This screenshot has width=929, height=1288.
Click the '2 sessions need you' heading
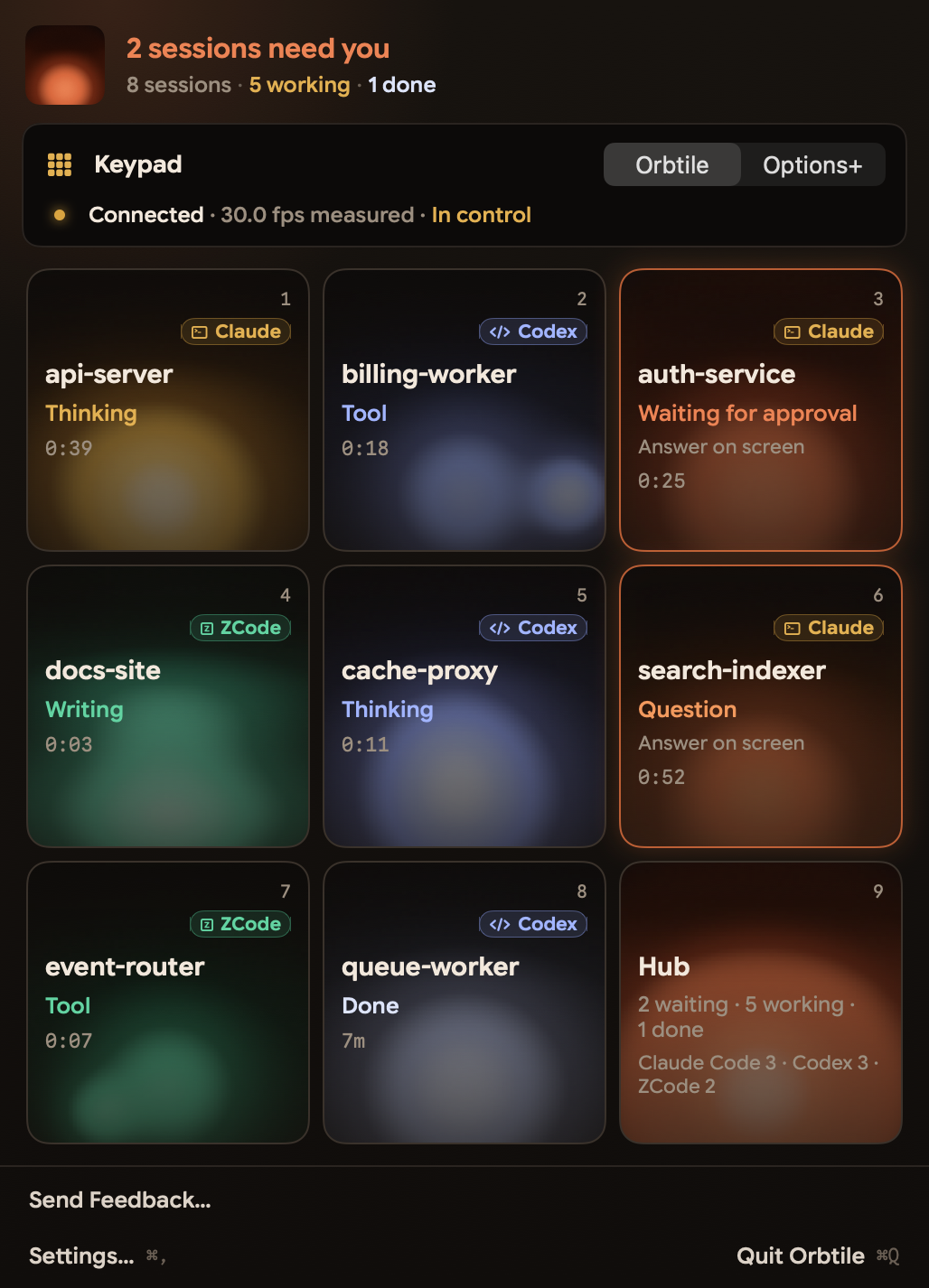point(258,48)
